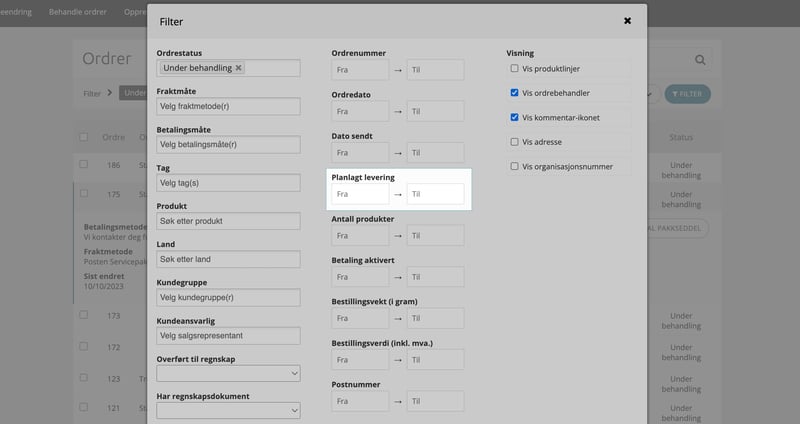Viewport: 800px width, 424px height.
Task: Expand 'Har regnskapsdokument' dropdown
Action: pos(228,410)
